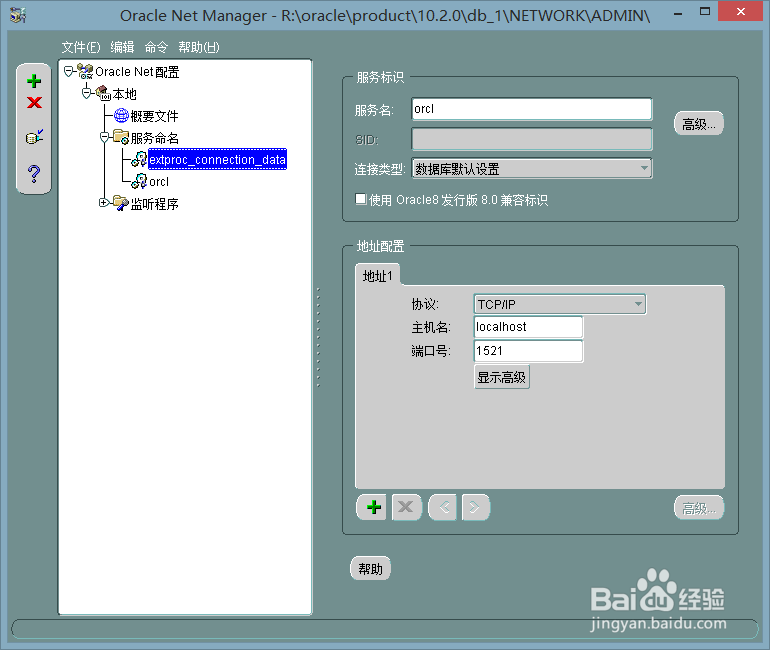Select 监听程序 in the tree
This screenshot has height=650, width=770.
click(154, 204)
